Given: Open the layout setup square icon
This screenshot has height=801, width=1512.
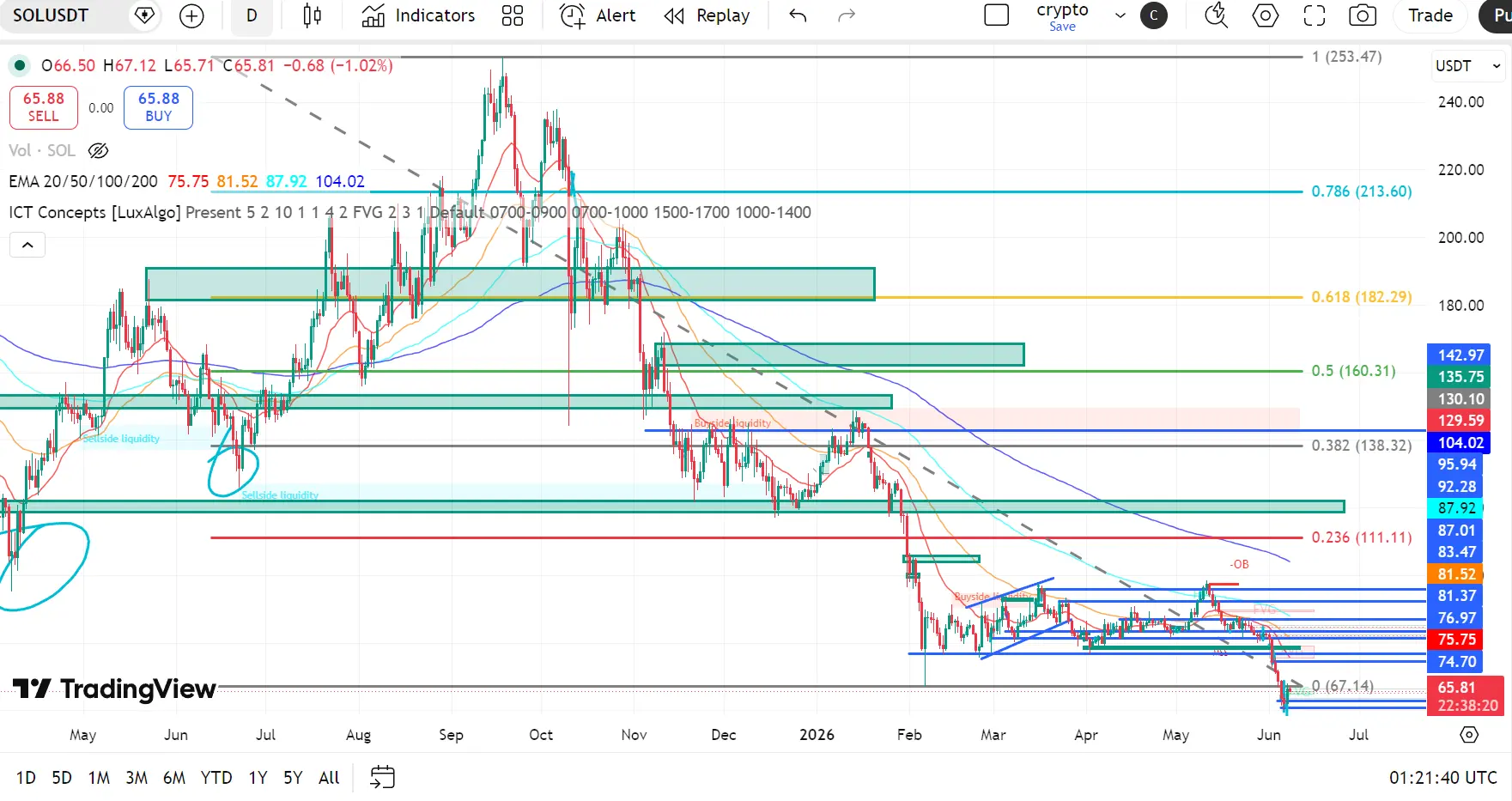Looking at the screenshot, I should tap(996, 15).
